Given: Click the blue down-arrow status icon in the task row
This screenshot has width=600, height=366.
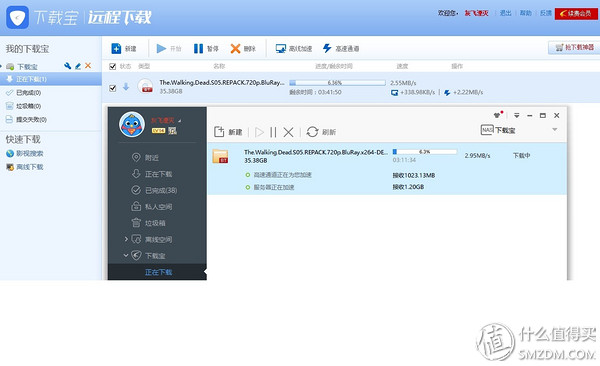Looking at the screenshot, I should [126, 87].
